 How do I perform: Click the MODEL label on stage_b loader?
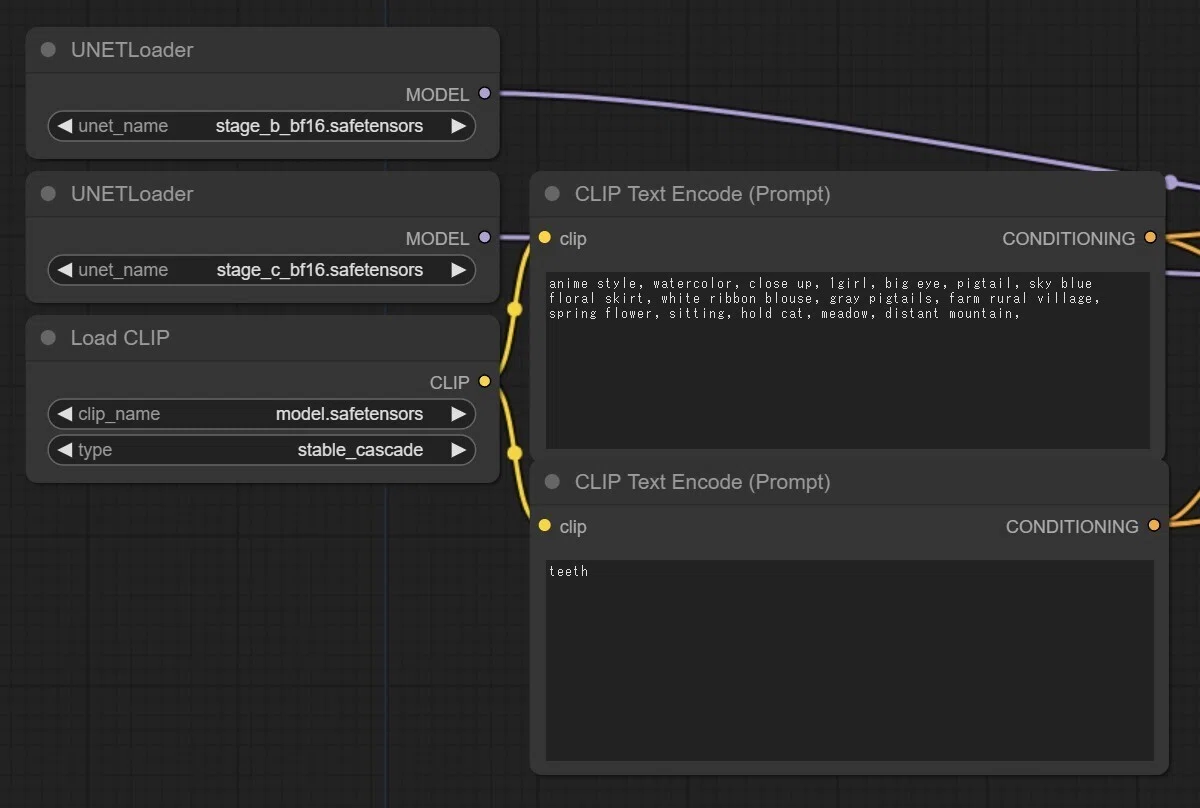[x=437, y=95]
